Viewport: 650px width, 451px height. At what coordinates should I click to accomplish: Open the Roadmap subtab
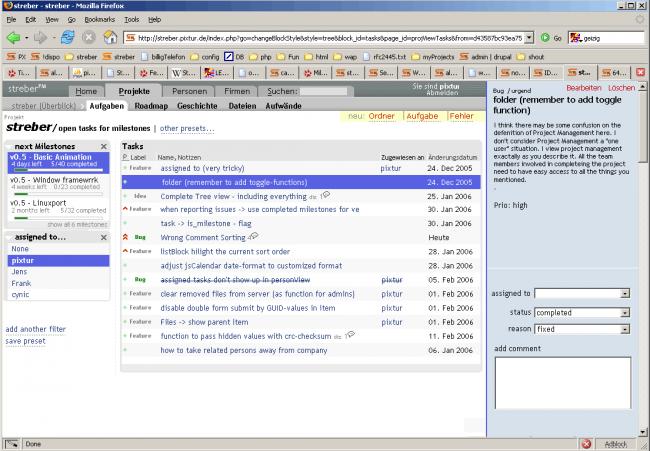click(x=151, y=106)
